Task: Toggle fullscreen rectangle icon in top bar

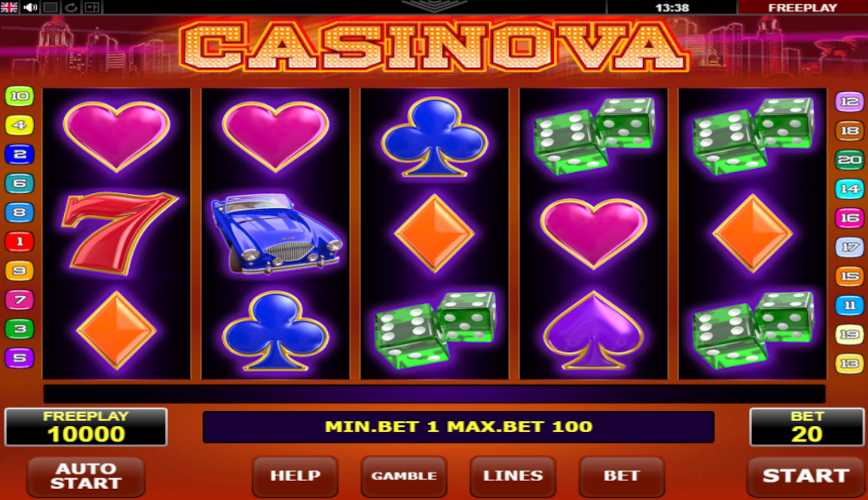Action: [x=51, y=7]
